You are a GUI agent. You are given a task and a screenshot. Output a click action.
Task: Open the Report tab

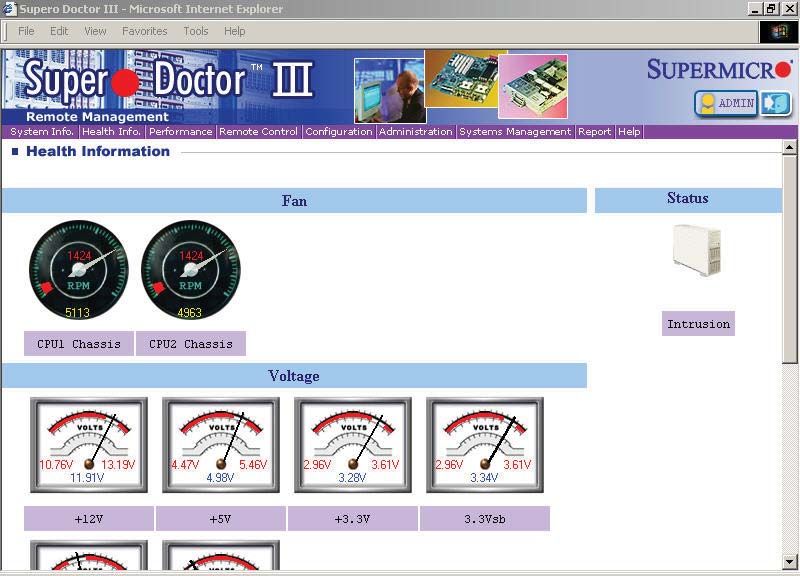click(x=594, y=132)
